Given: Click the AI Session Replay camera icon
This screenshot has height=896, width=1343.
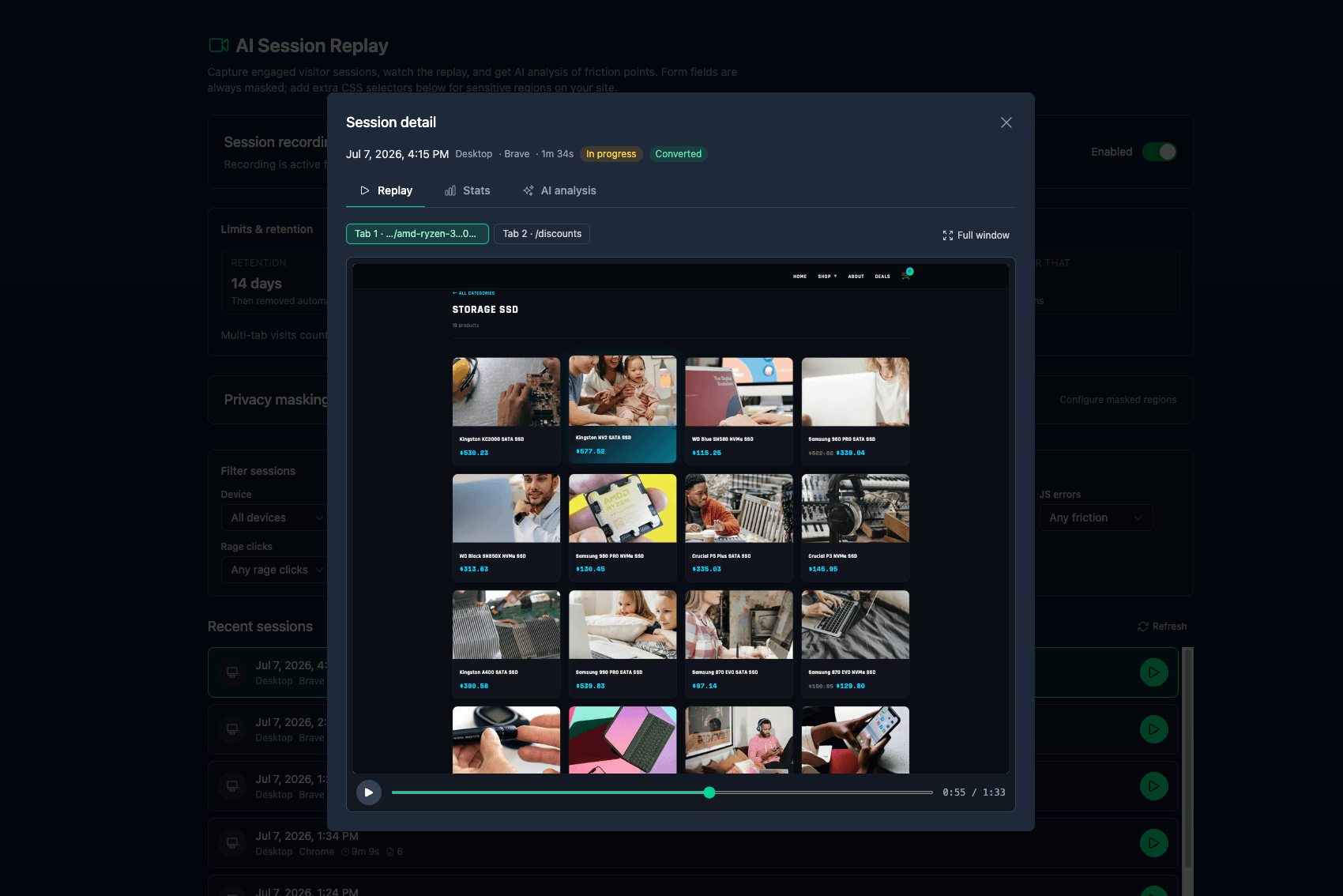Looking at the screenshot, I should pos(219,46).
